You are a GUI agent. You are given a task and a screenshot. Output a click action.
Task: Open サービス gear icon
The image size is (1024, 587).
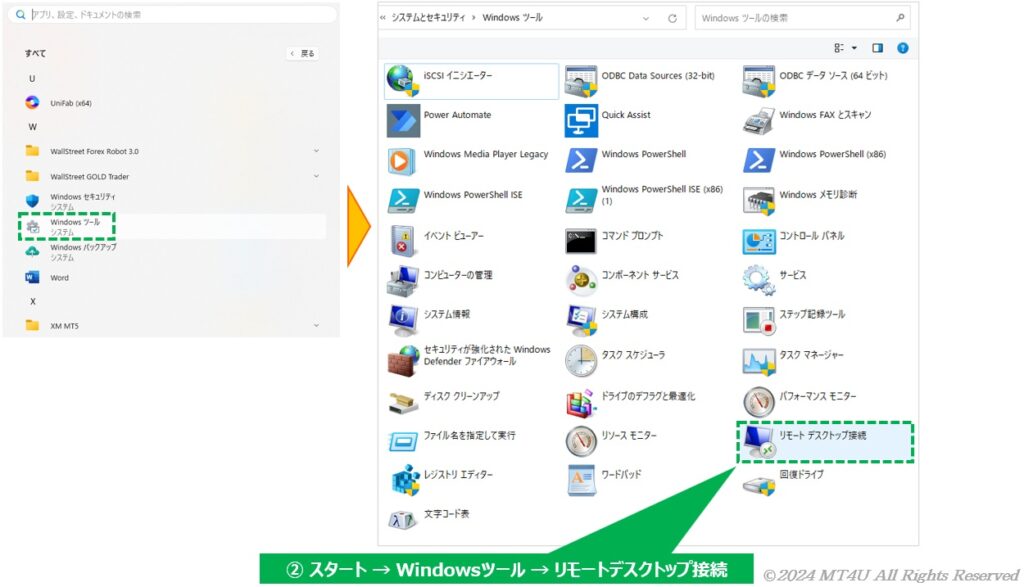pos(758,281)
